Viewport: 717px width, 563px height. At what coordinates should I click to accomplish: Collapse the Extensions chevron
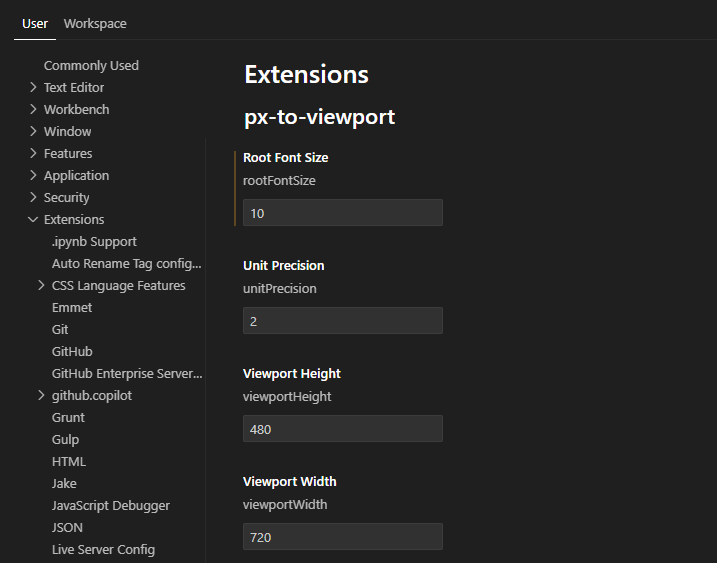point(33,219)
